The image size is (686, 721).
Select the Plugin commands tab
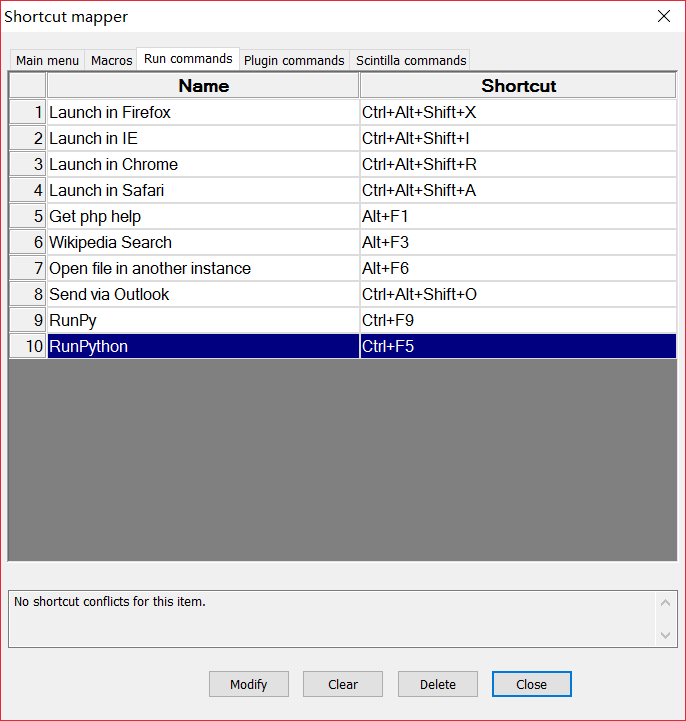(x=294, y=60)
